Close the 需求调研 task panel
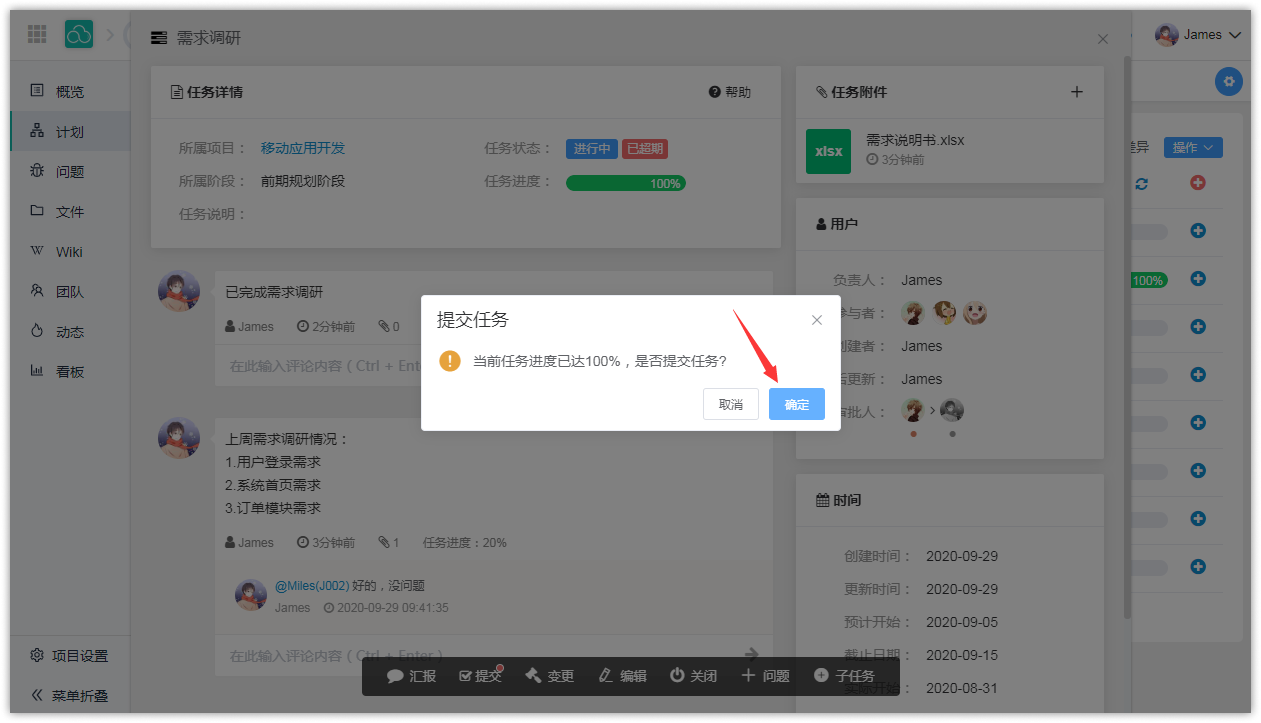1261x723 pixels. coord(1103,39)
